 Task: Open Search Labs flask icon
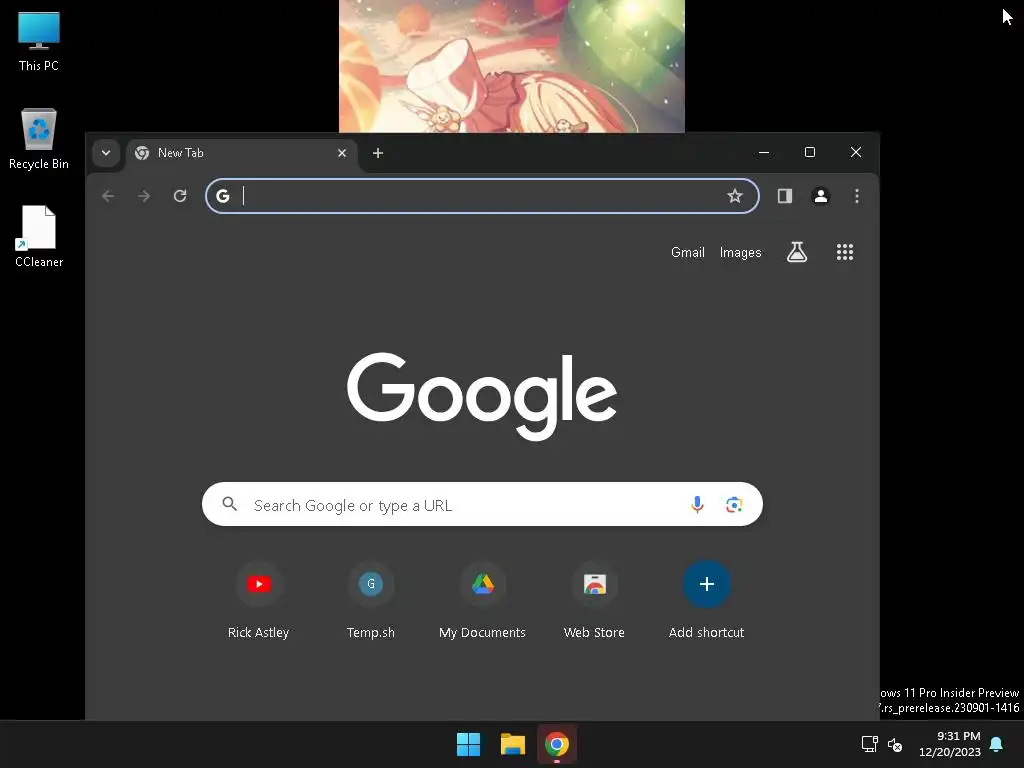(x=797, y=252)
